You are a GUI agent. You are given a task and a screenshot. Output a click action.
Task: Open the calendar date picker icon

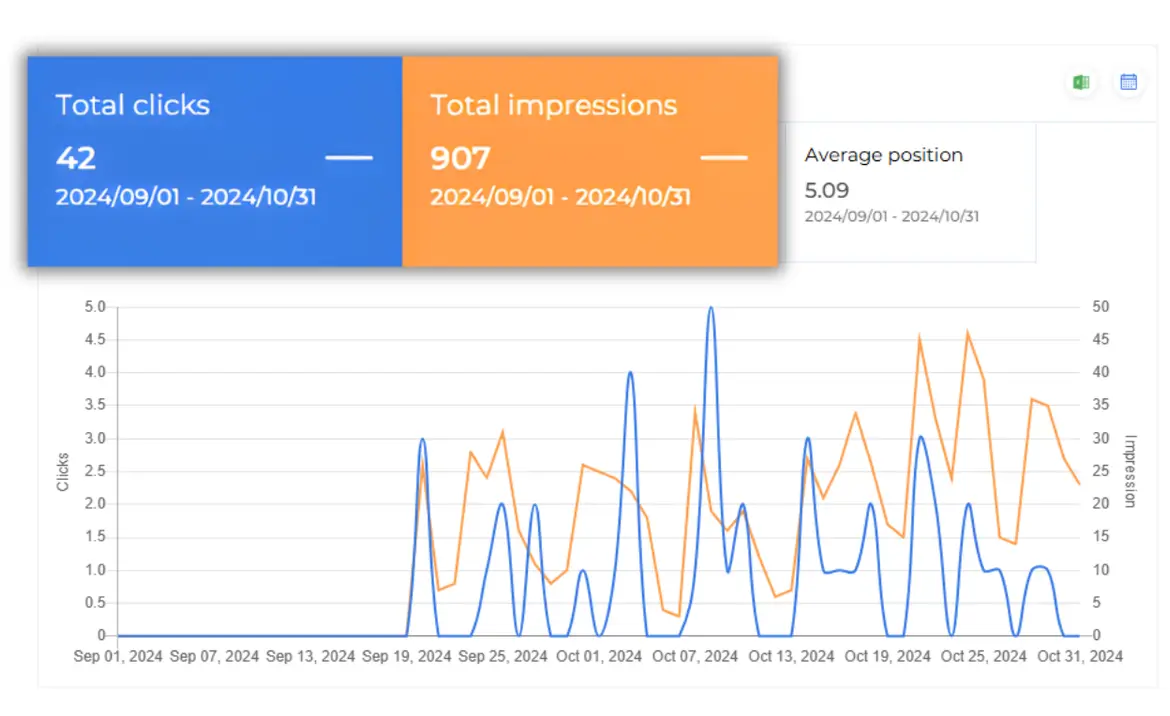click(x=1128, y=82)
